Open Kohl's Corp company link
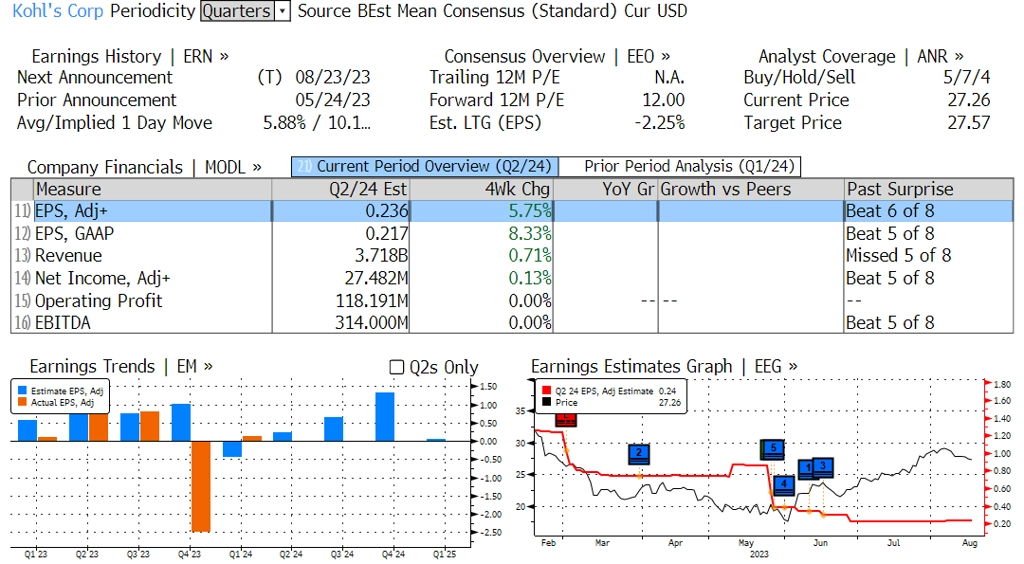This screenshot has width=1024, height=564. pos(57,11)
